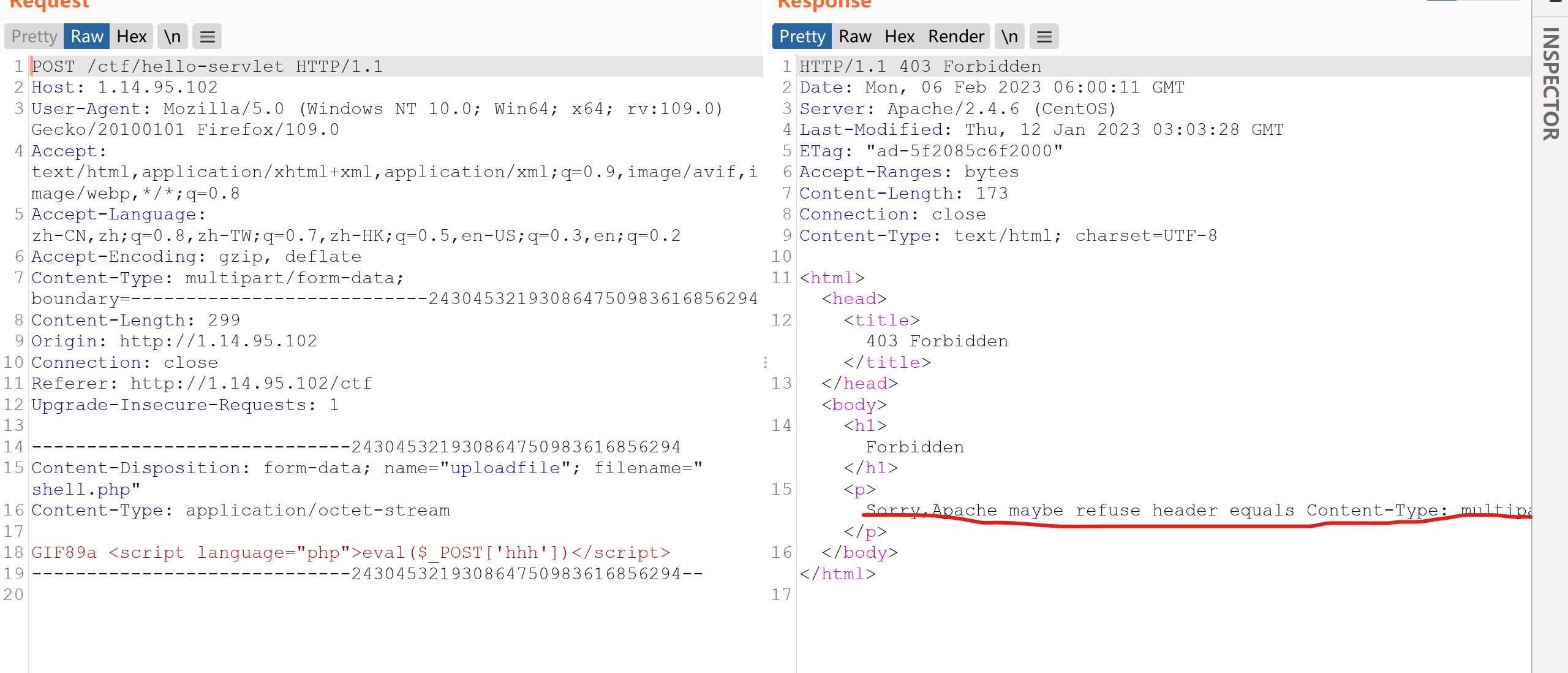Click the 'Host' header in request

point(125,87)
